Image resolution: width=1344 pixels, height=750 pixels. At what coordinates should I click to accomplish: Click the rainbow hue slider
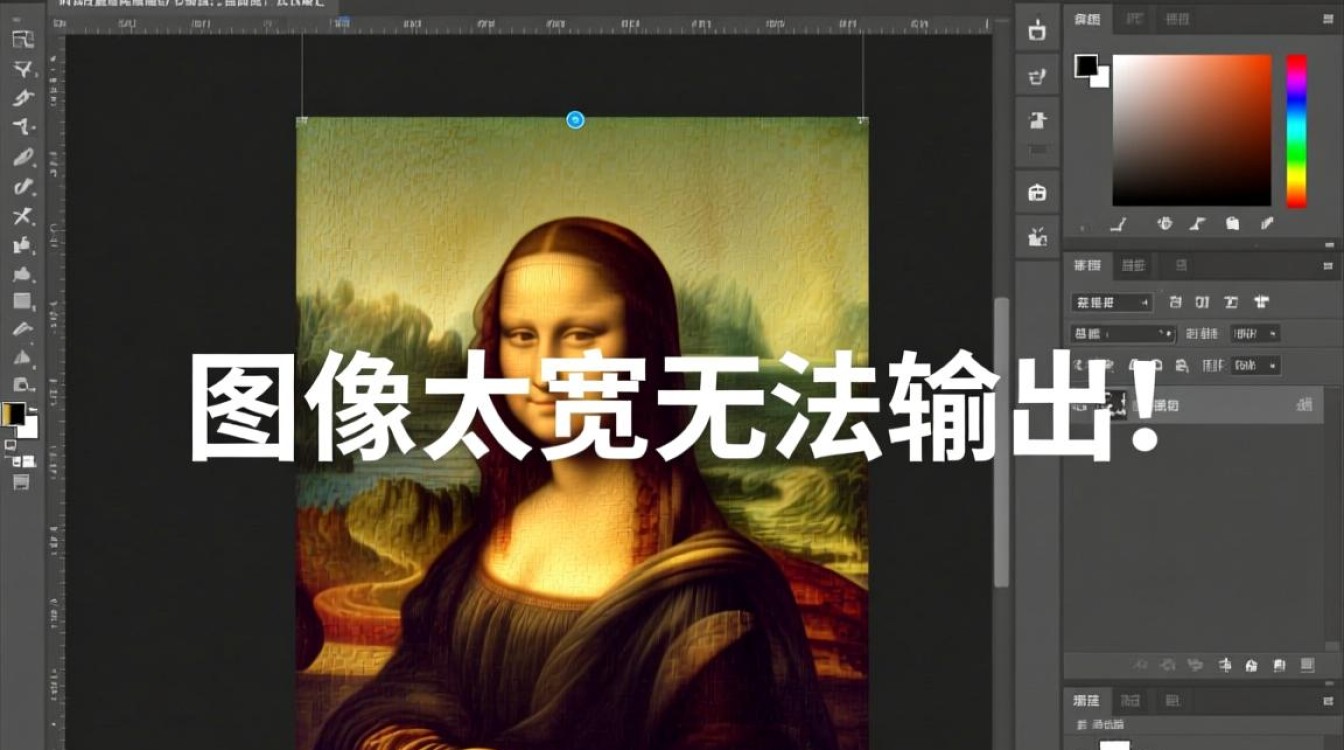(x=1296, y=131)
